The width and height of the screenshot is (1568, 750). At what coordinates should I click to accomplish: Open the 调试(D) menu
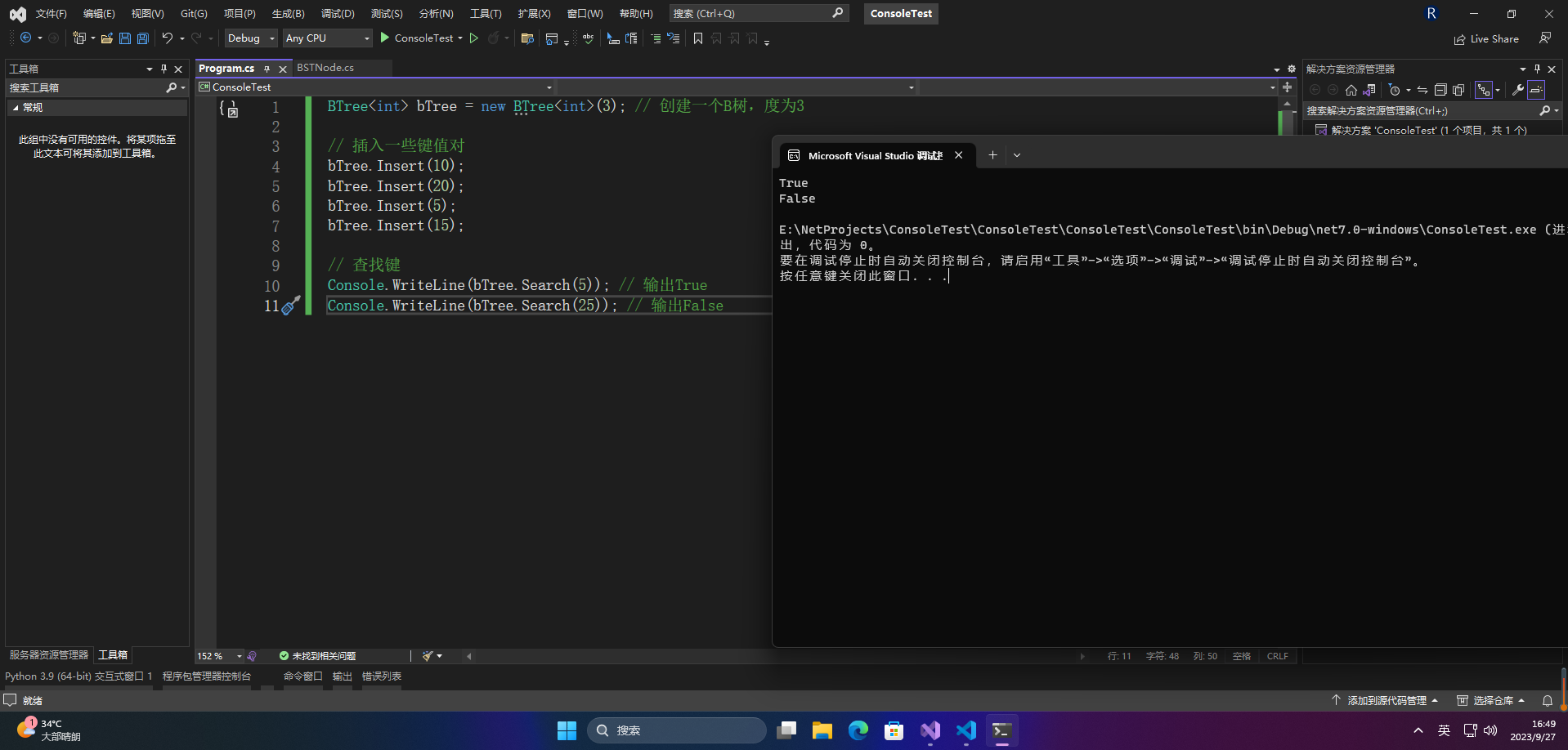coord(338,14)
